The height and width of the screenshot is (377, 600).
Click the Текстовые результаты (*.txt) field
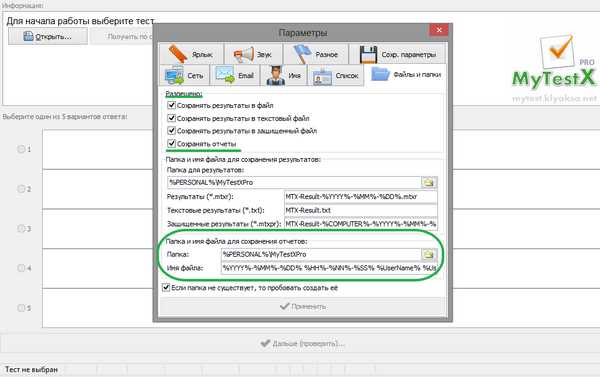coord(360,210)
